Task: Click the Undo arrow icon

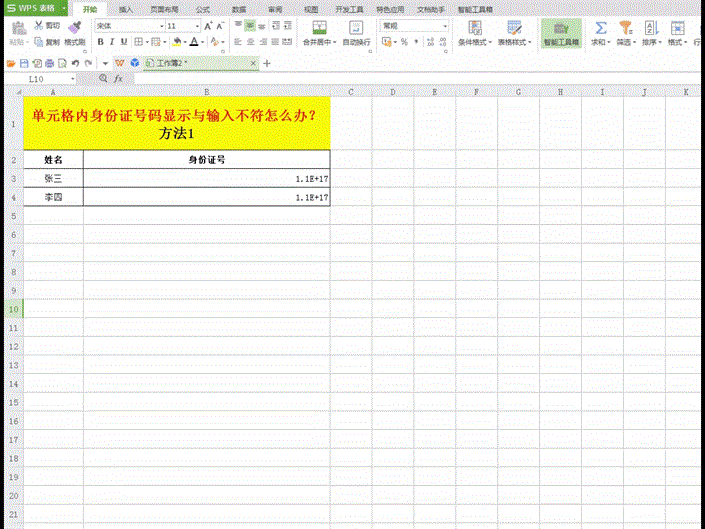Action: pos(76,62)
